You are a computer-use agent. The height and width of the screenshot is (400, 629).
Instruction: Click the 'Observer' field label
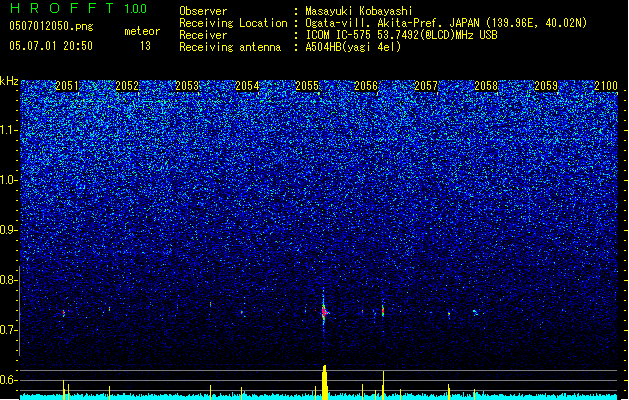203,11
